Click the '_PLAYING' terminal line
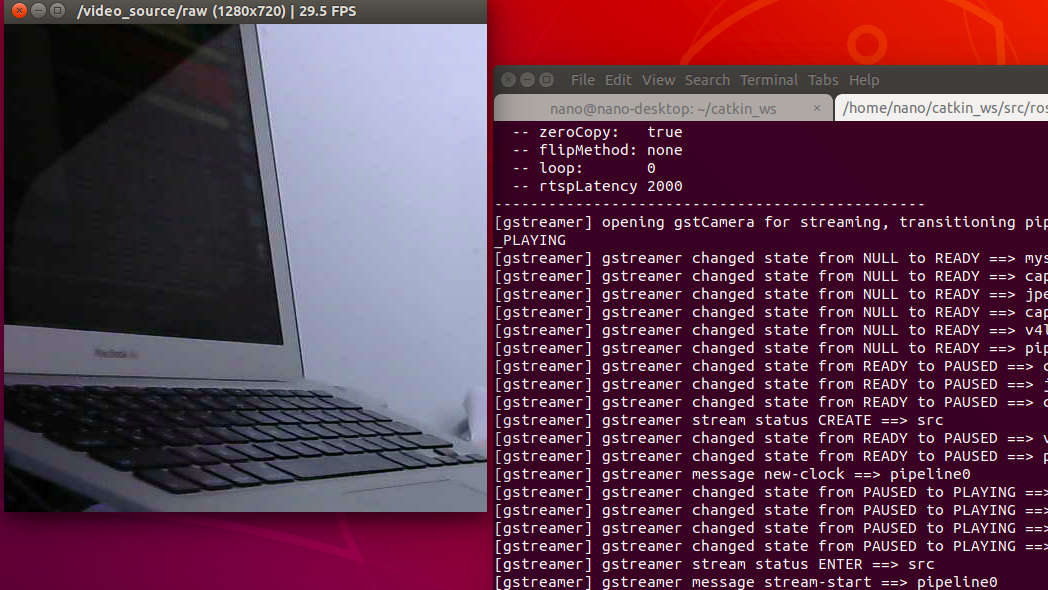This screenshot has width=1048, height=590. (530, 241)
